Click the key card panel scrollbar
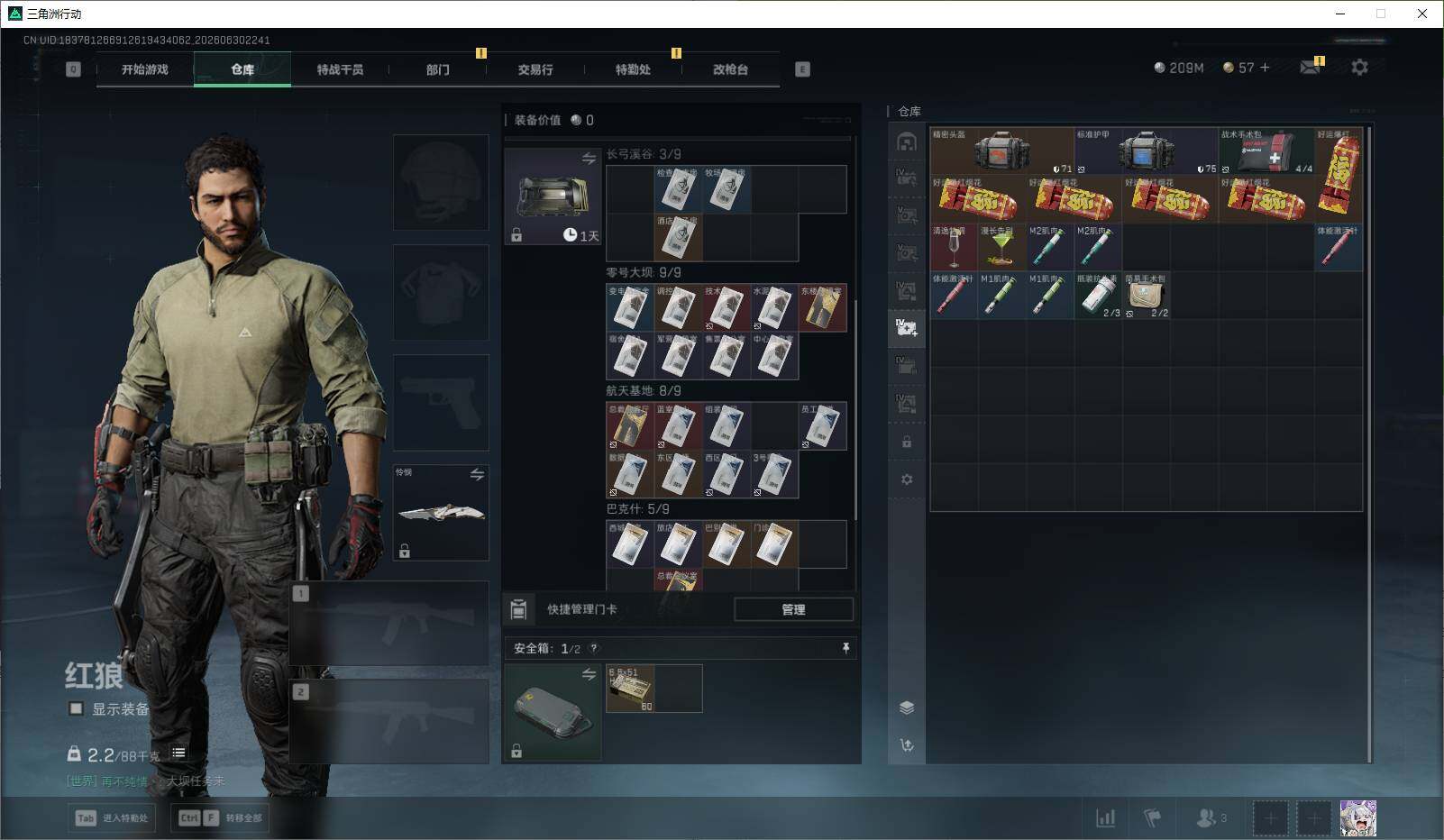This screenshot has height=840, width=1444. [x=855, y=410]
